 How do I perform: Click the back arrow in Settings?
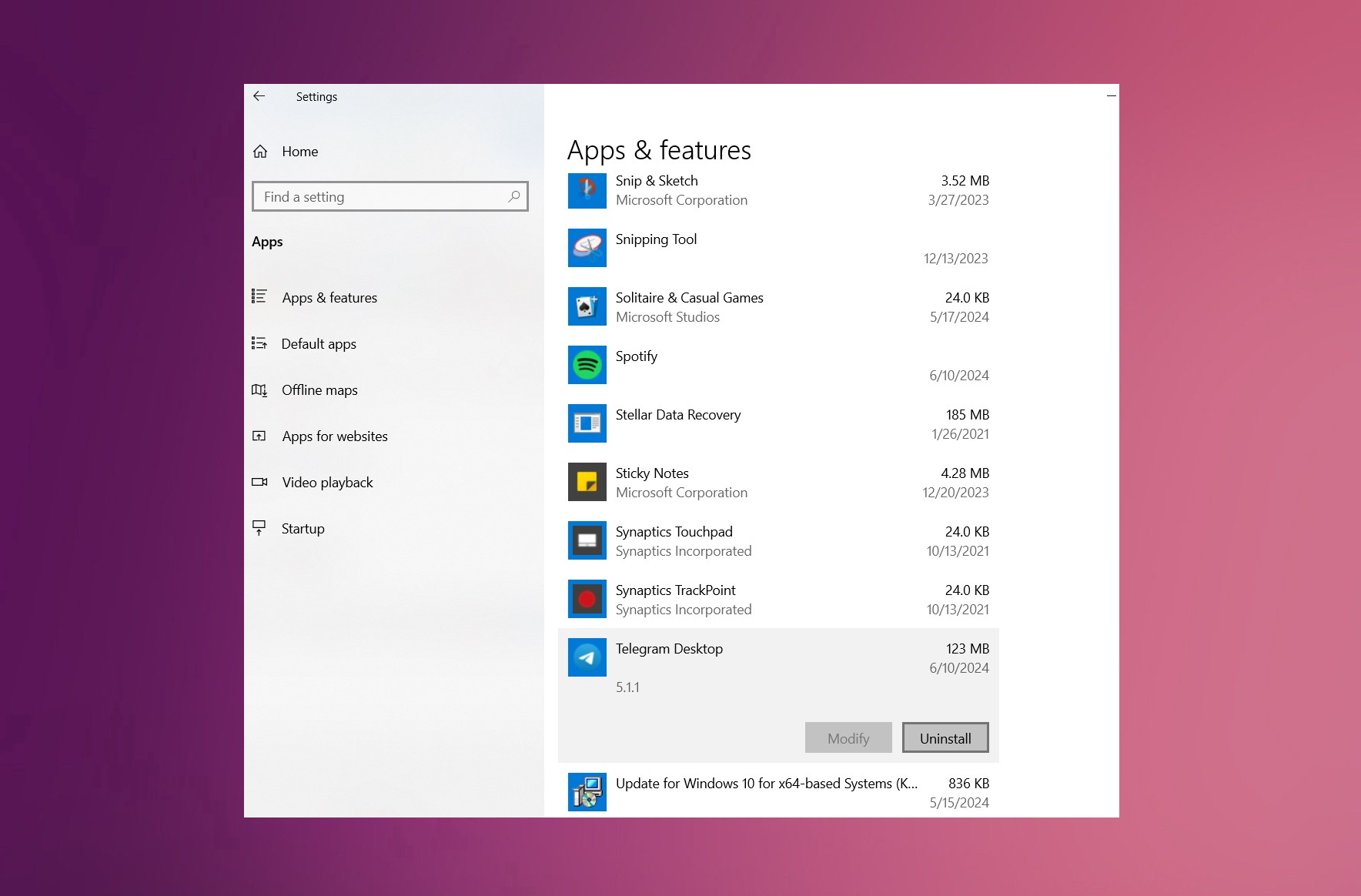pos(259,96)
